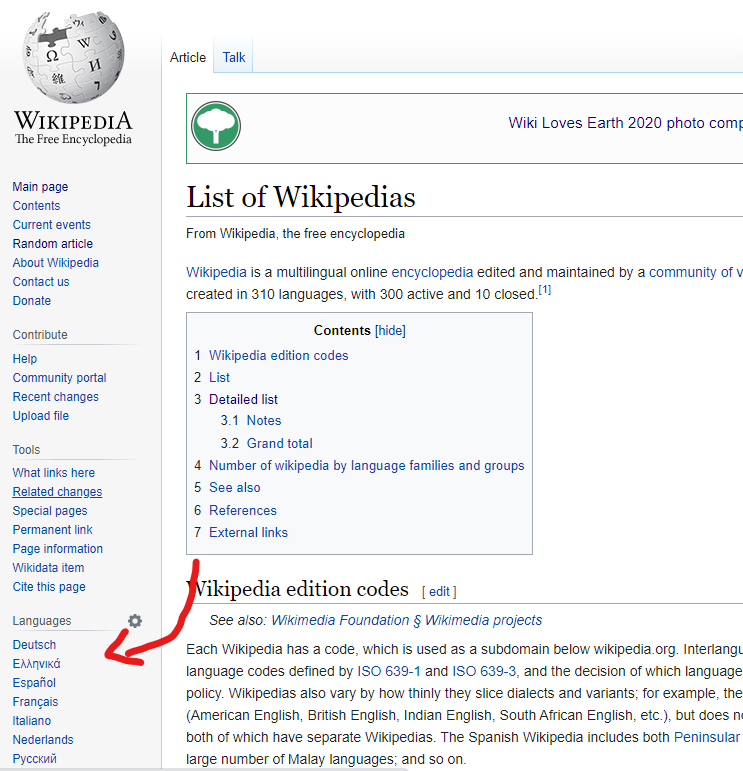Open the encyclopedia link in intro

432,272
